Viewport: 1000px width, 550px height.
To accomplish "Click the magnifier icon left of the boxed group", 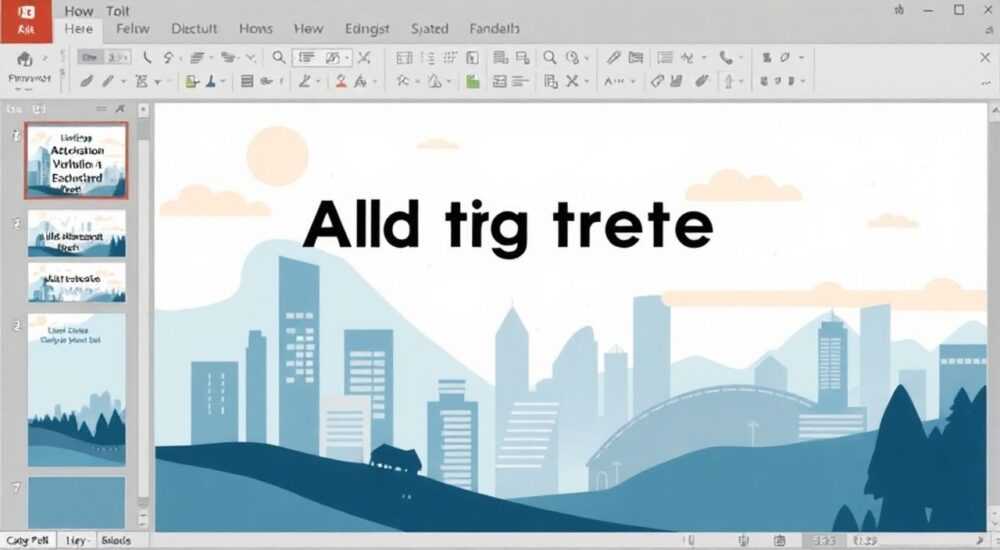I will [x=279, y=57].
